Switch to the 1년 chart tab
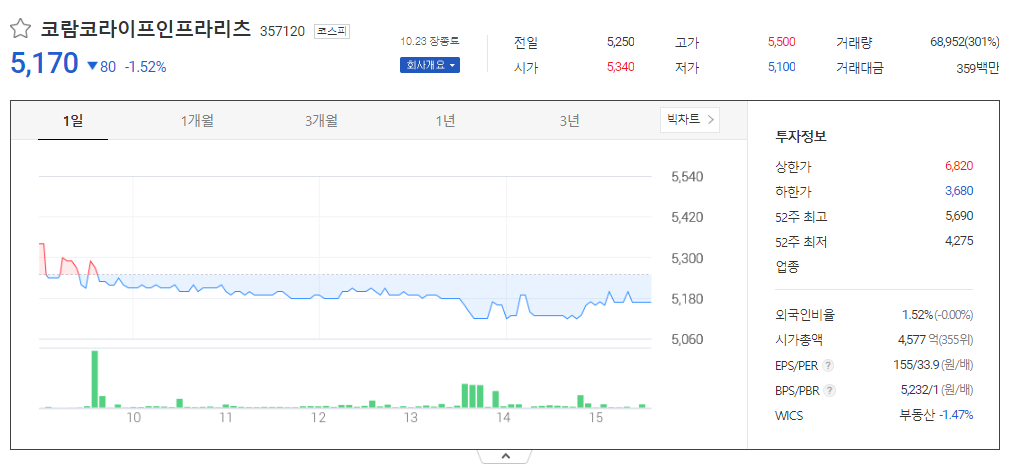 pyautogui.click(x=445, y=120)
